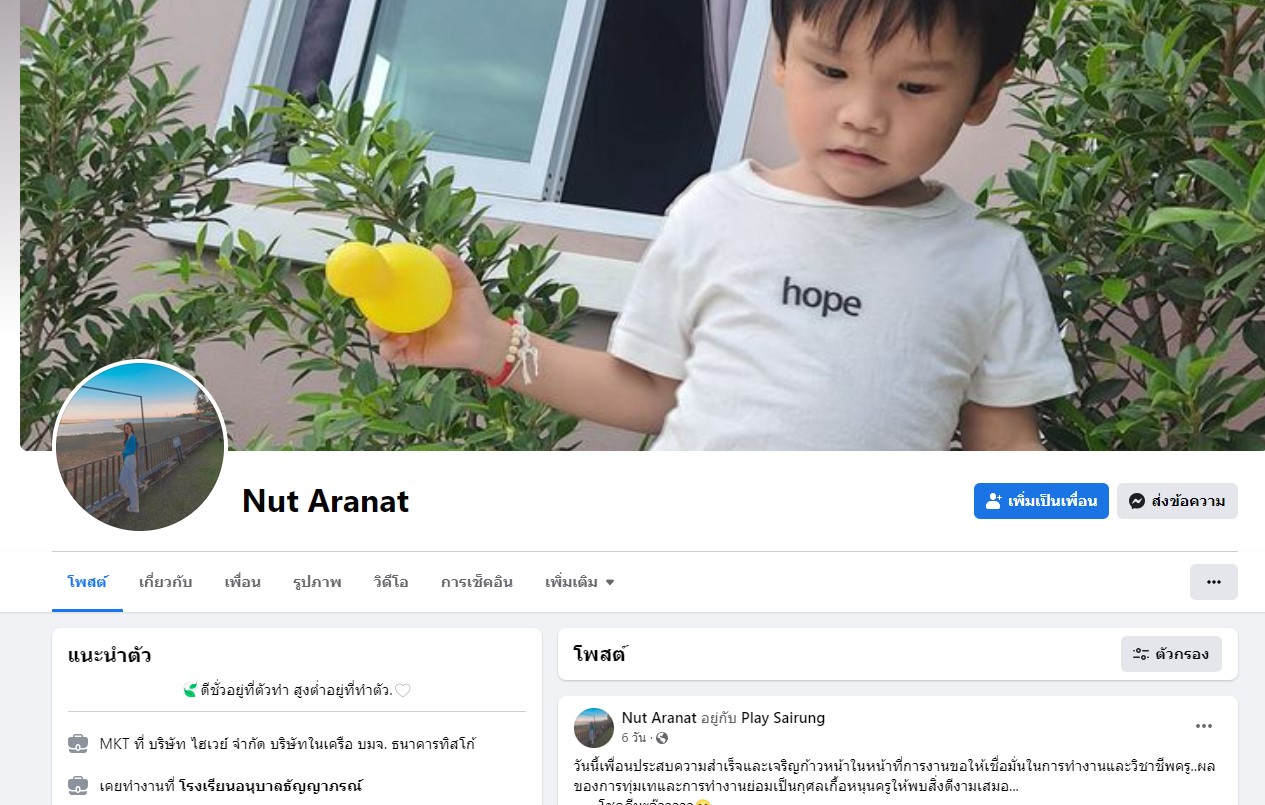Open the เพื่อน tab

point(242,582)
